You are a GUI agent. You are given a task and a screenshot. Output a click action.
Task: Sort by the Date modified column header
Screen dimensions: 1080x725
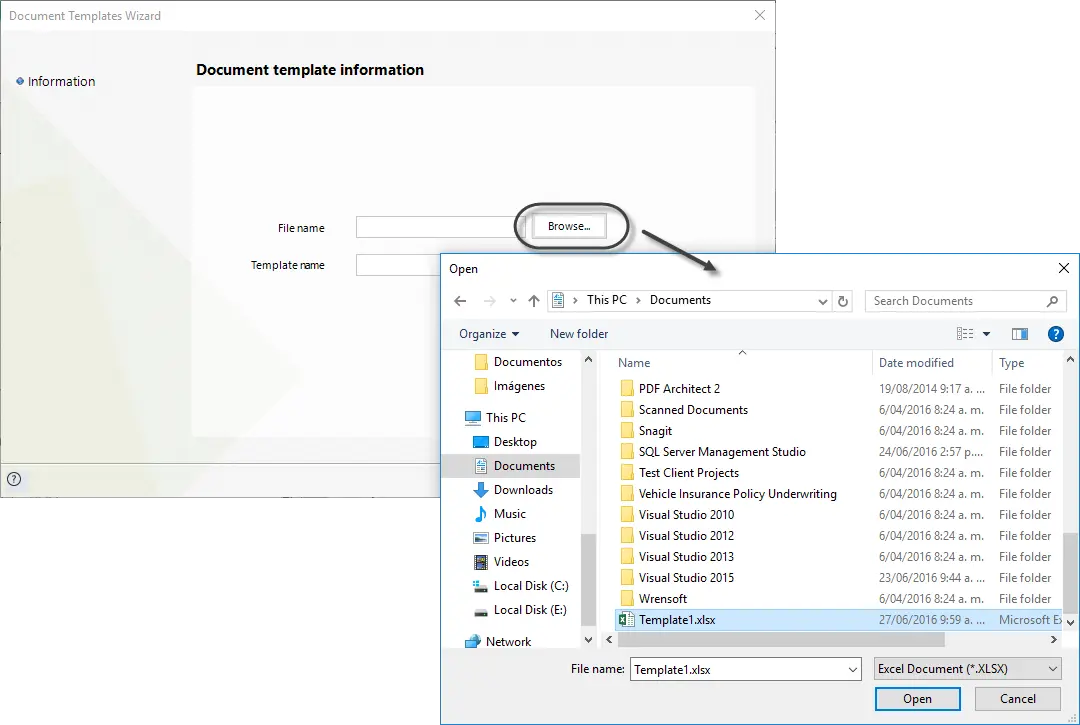(x=916, y=363)
